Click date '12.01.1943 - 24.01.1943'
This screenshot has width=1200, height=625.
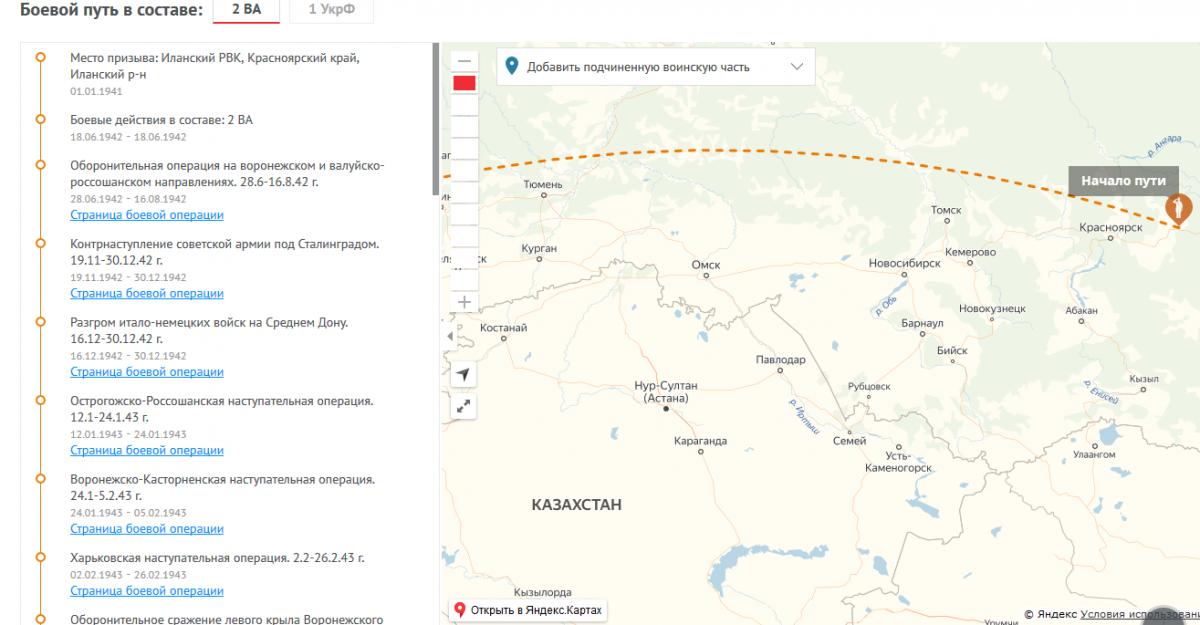click(128, 434)
